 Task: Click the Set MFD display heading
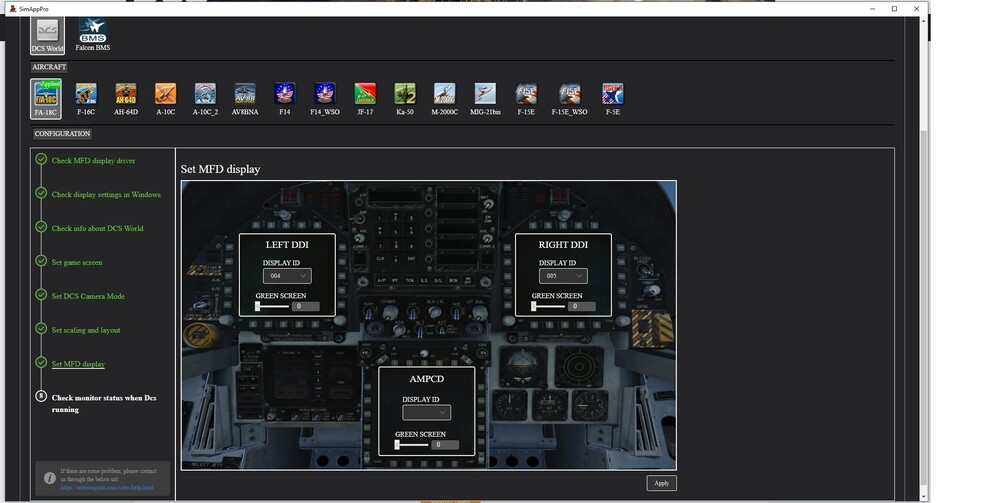pos(220,169)
